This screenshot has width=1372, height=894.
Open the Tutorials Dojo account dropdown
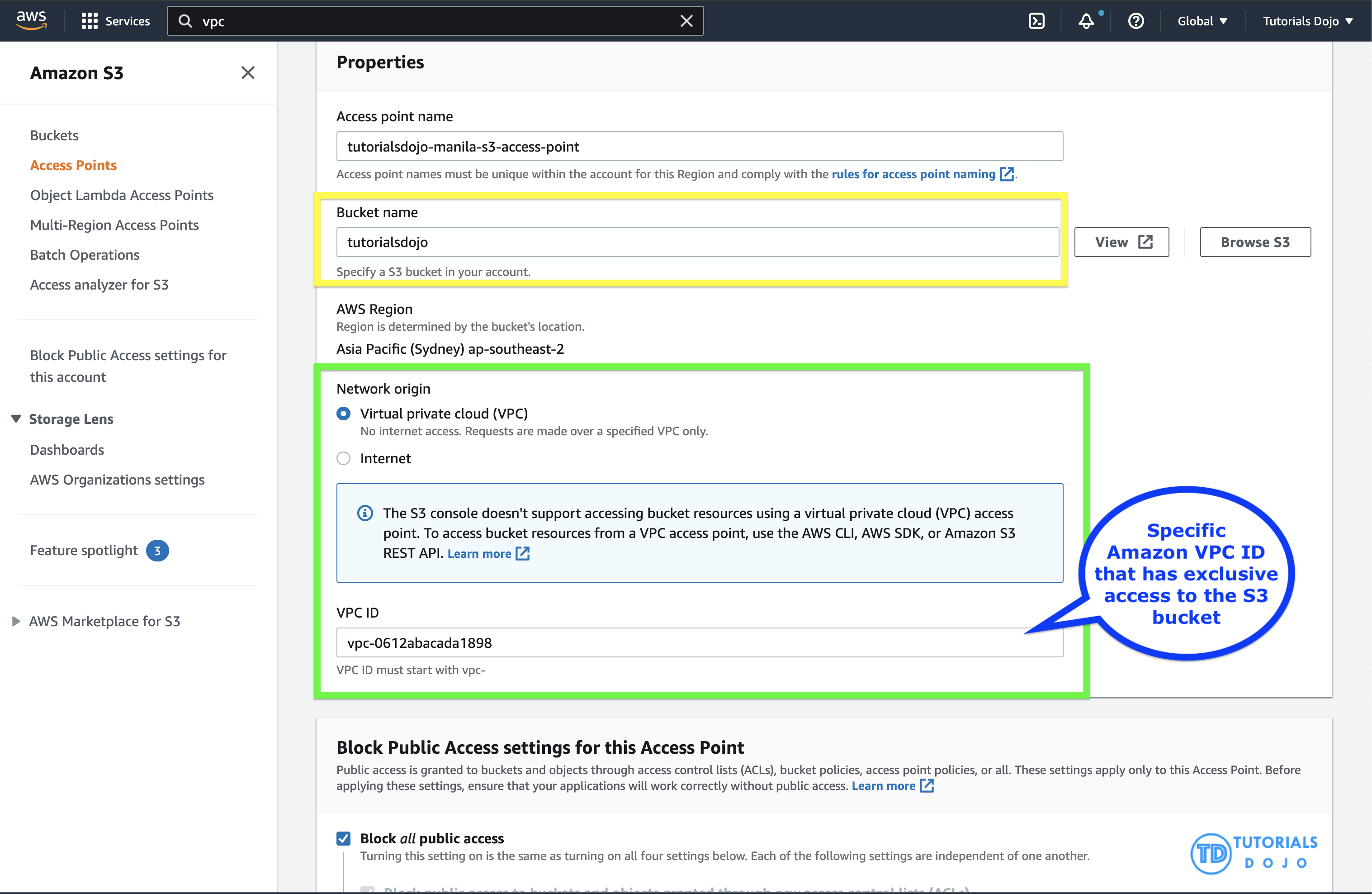point(1307,21)
